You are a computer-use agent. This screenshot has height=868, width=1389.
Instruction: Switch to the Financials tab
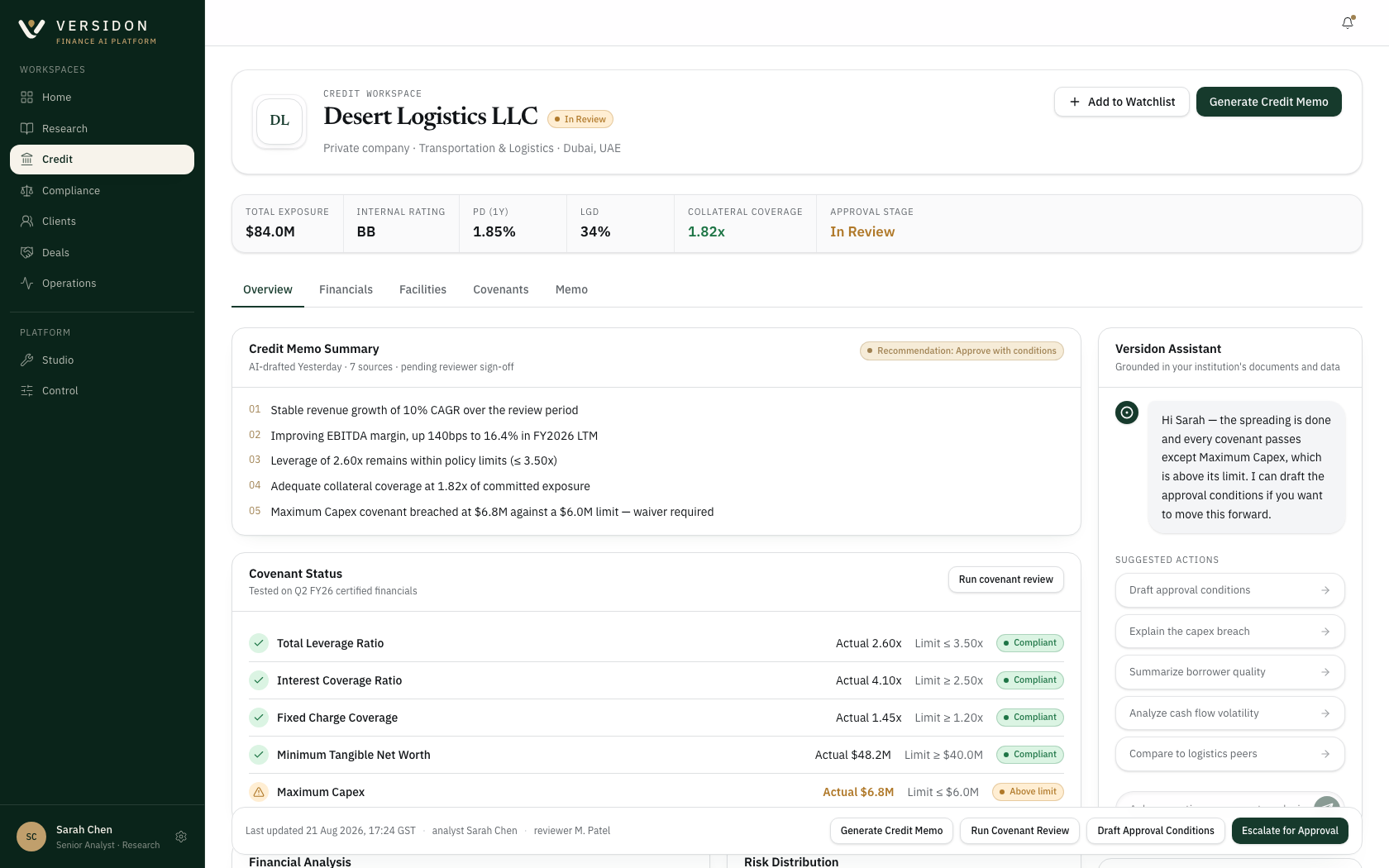(x=346, y=289)
